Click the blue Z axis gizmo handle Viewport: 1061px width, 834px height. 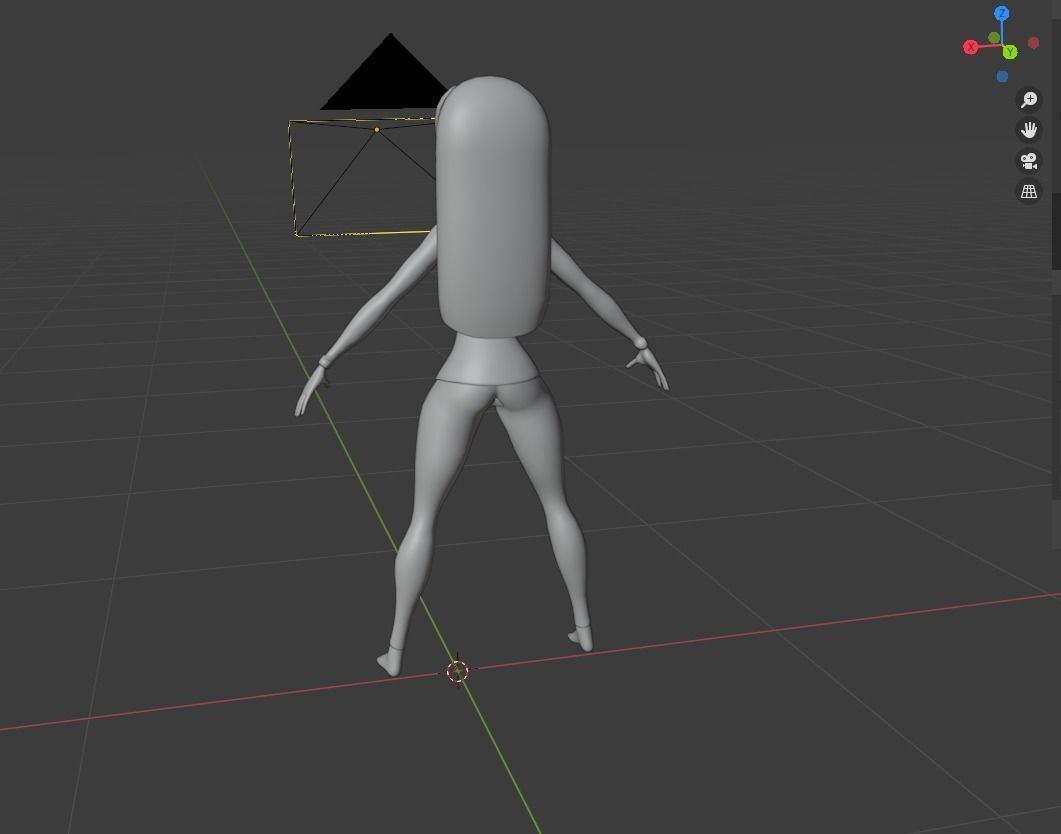pos(1001,14)
